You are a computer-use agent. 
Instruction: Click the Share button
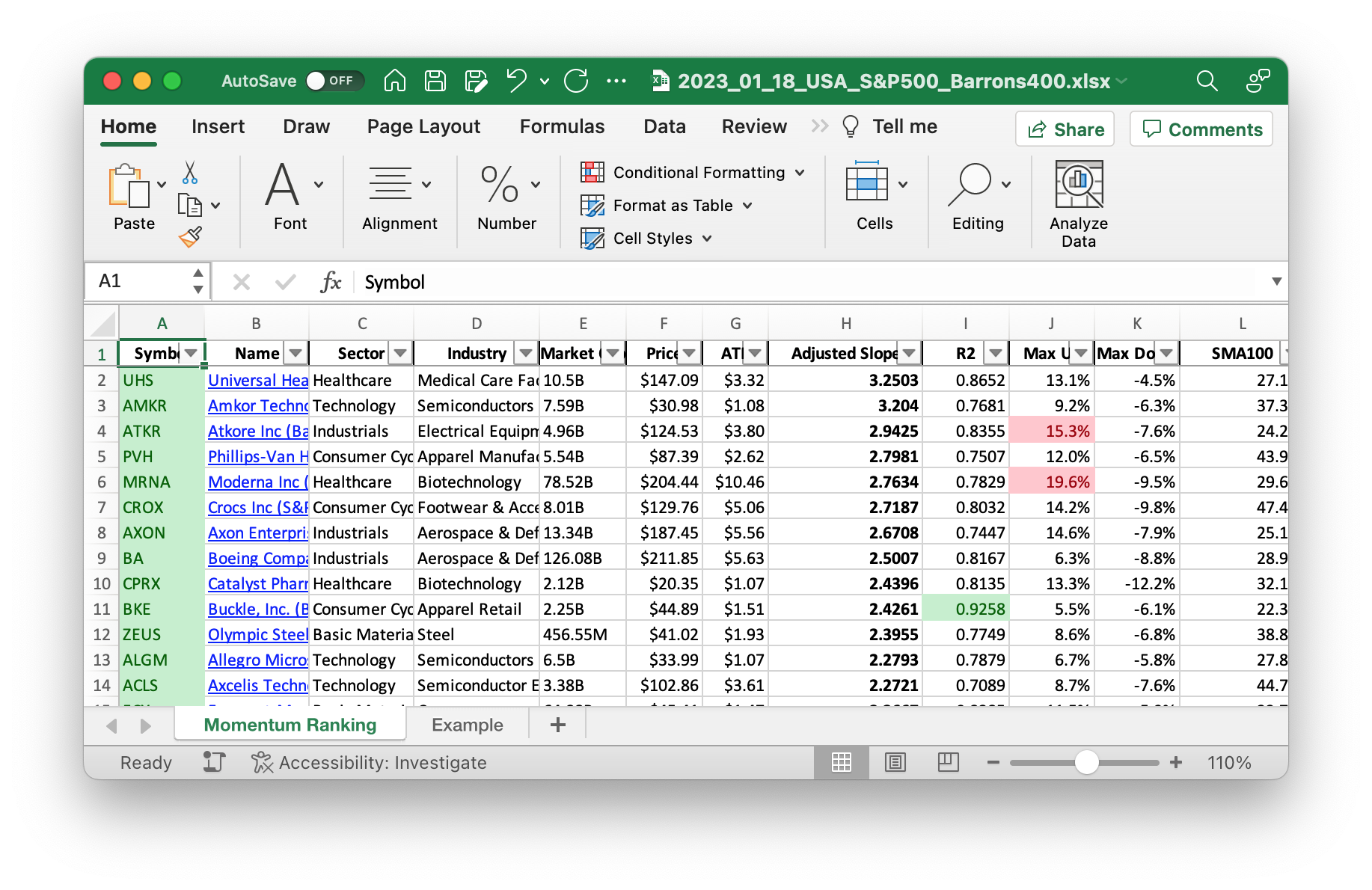coord(1065,129)
